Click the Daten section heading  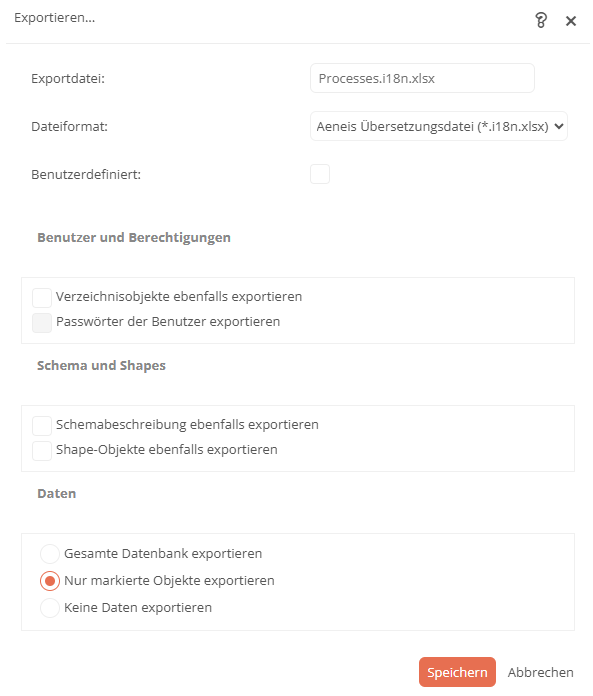tap(57, 494)
